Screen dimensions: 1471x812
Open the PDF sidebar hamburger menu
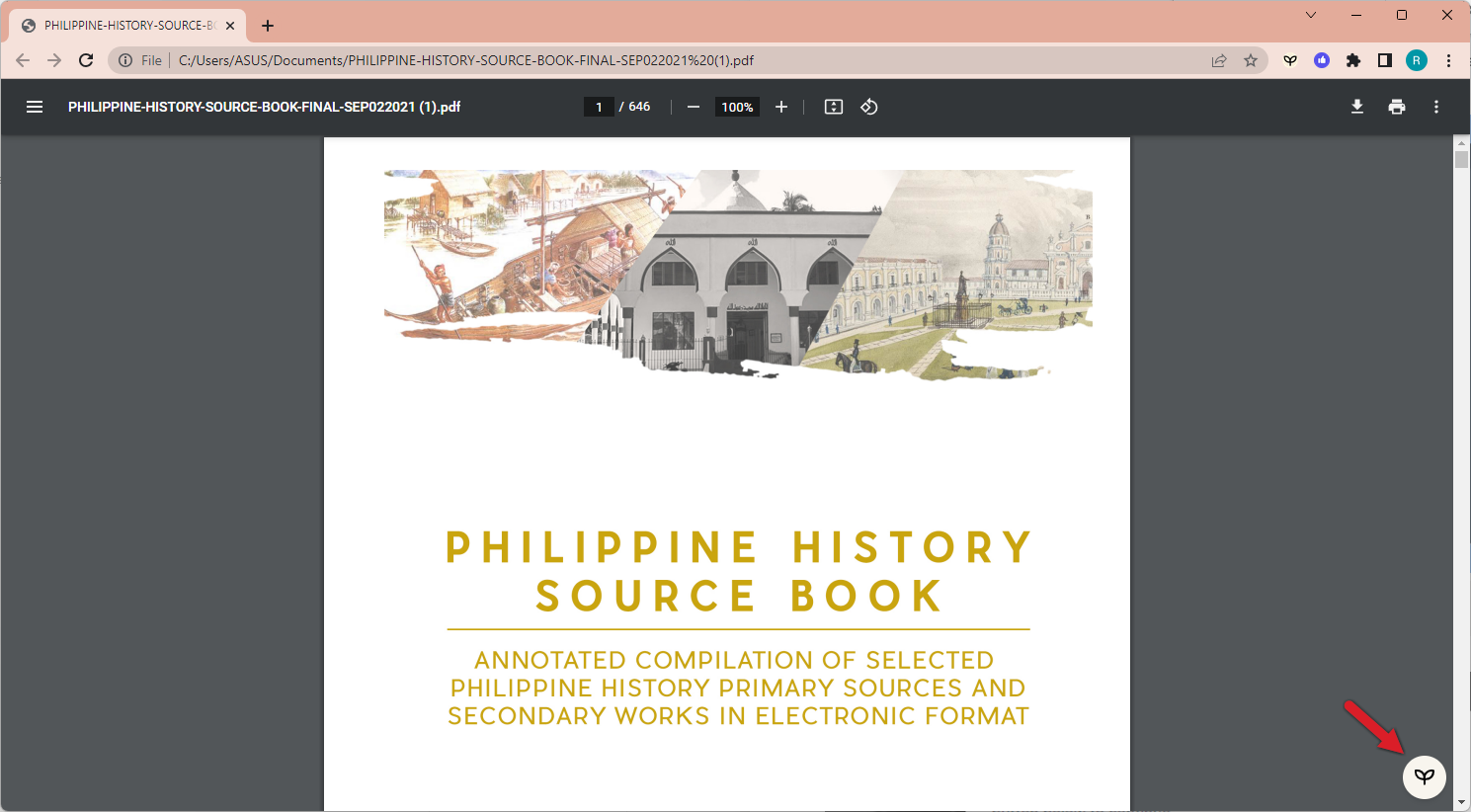click(35, 107)
